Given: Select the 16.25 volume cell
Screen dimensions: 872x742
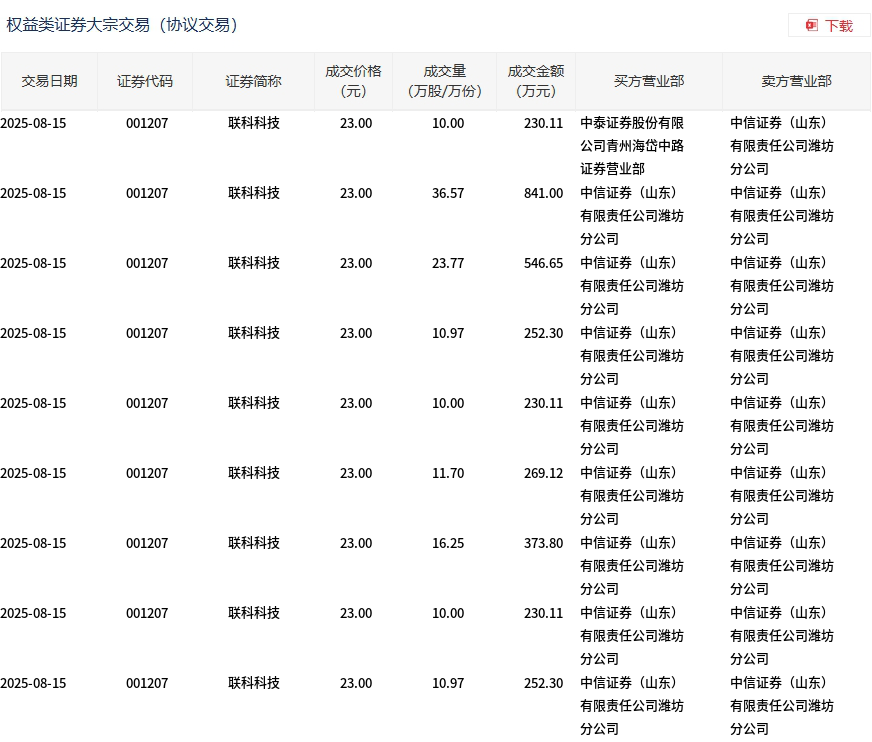Looking at the screenshot, I should [448, 543].
